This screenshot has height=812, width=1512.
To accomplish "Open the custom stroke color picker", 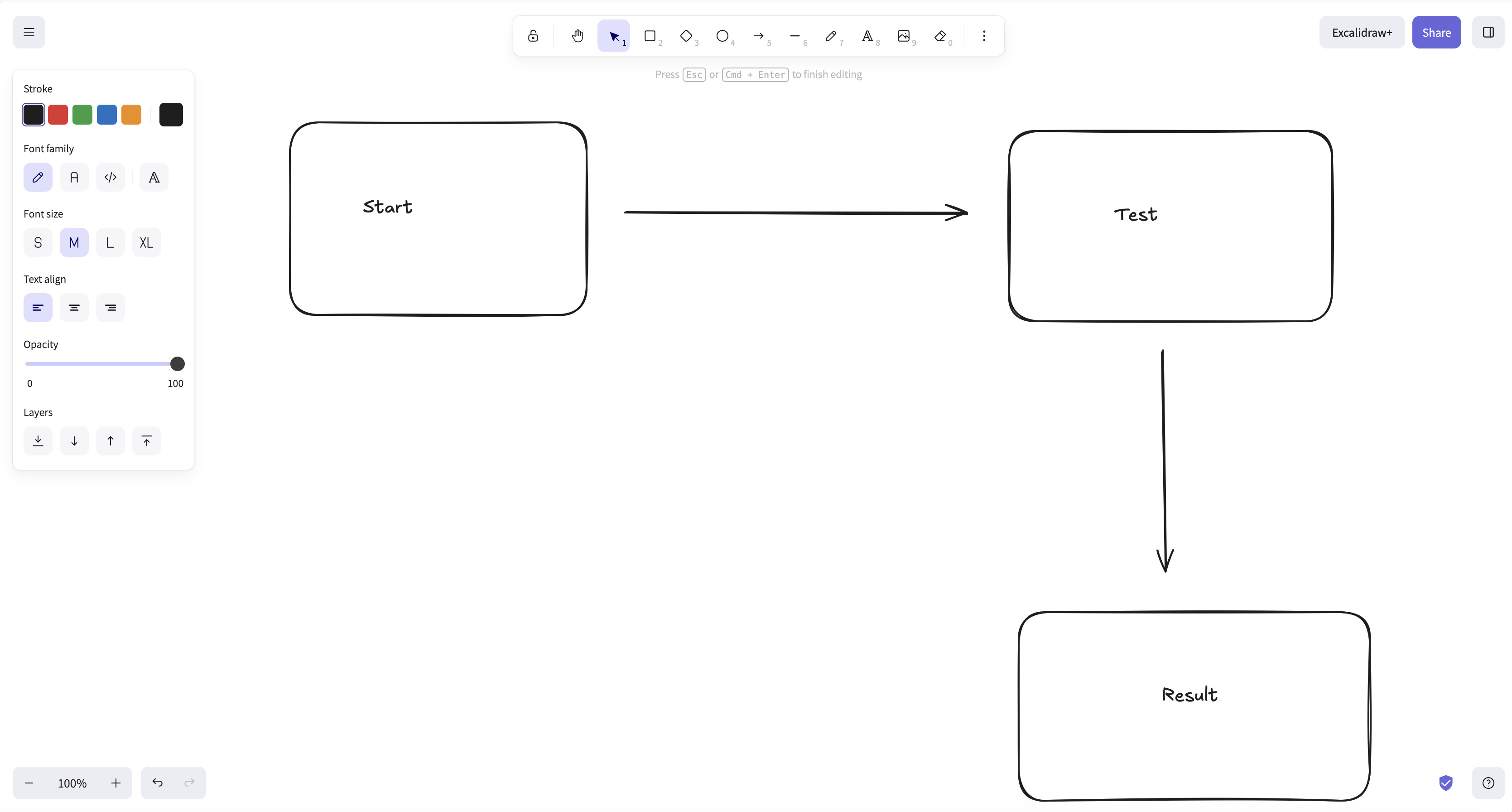I will [x=171, y=115].
